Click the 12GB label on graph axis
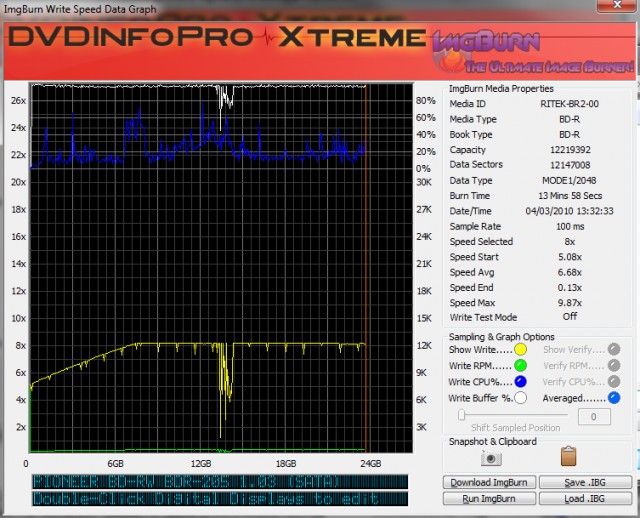The height and width of the screenshot is (518, 640). tap(201, 464)
